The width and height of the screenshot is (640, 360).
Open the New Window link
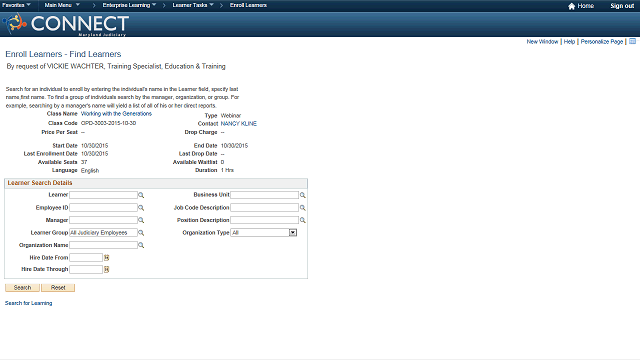tap(542, 42)
